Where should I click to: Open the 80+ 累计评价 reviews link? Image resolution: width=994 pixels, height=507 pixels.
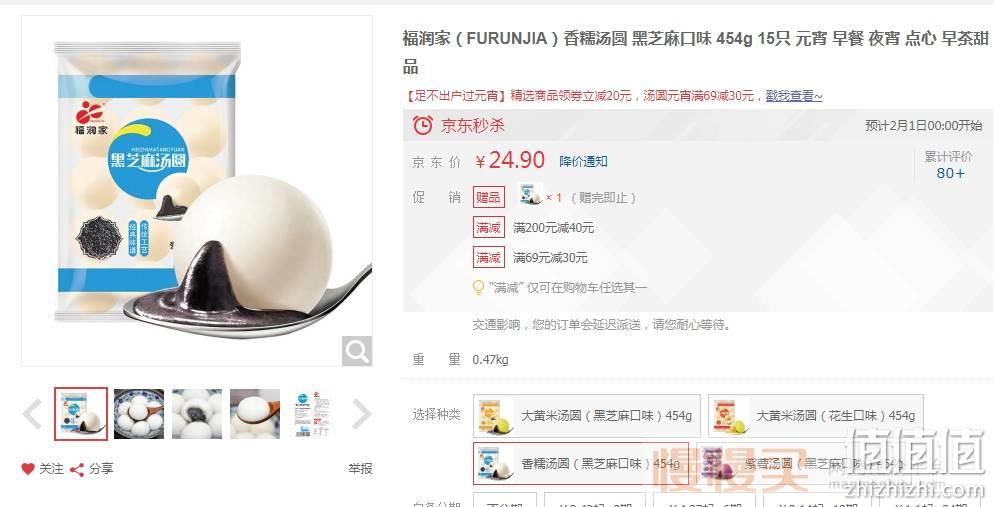(x=951, y=173)
